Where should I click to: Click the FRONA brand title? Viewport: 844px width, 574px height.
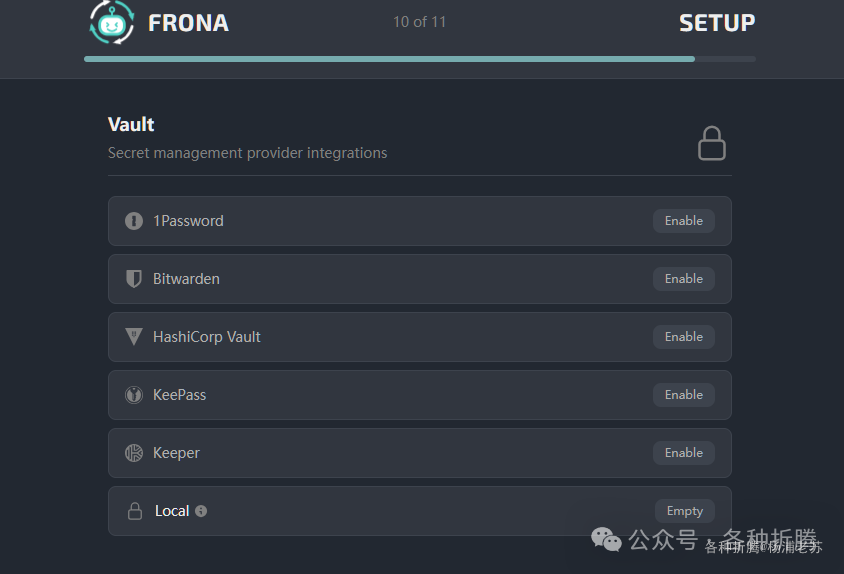[x=188, y=23]
